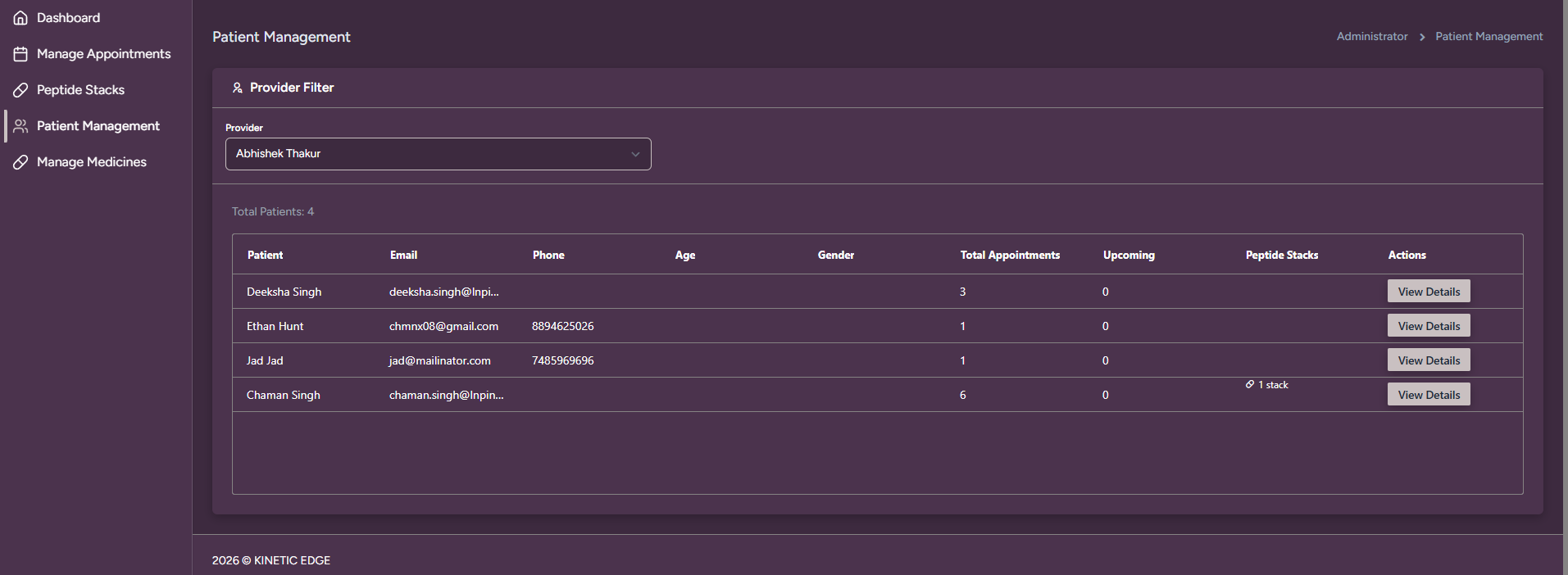The image size is (1568, 575).
Task: View details for Deeksha Singh
Action: point(1429,292)
